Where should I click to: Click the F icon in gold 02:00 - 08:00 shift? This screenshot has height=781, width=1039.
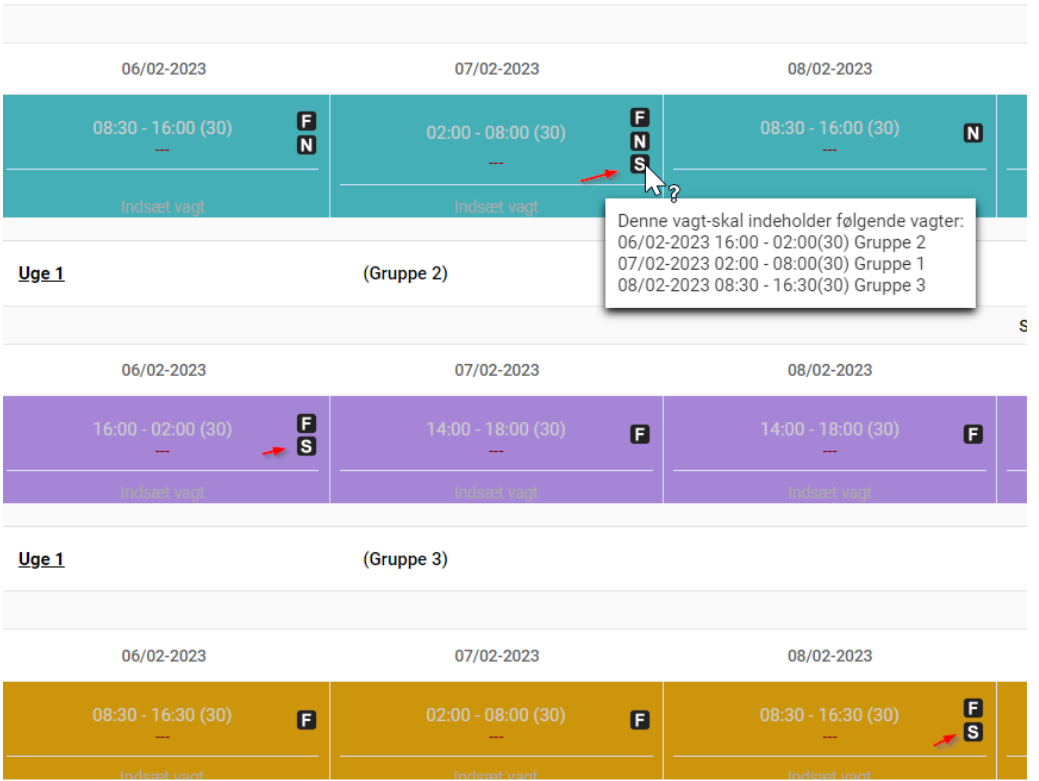point(640,720)
